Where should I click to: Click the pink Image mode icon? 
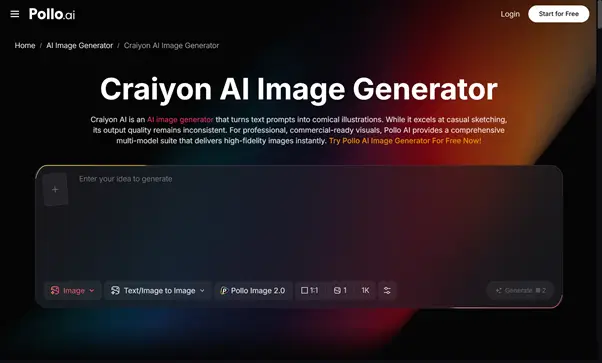(55, 290)
